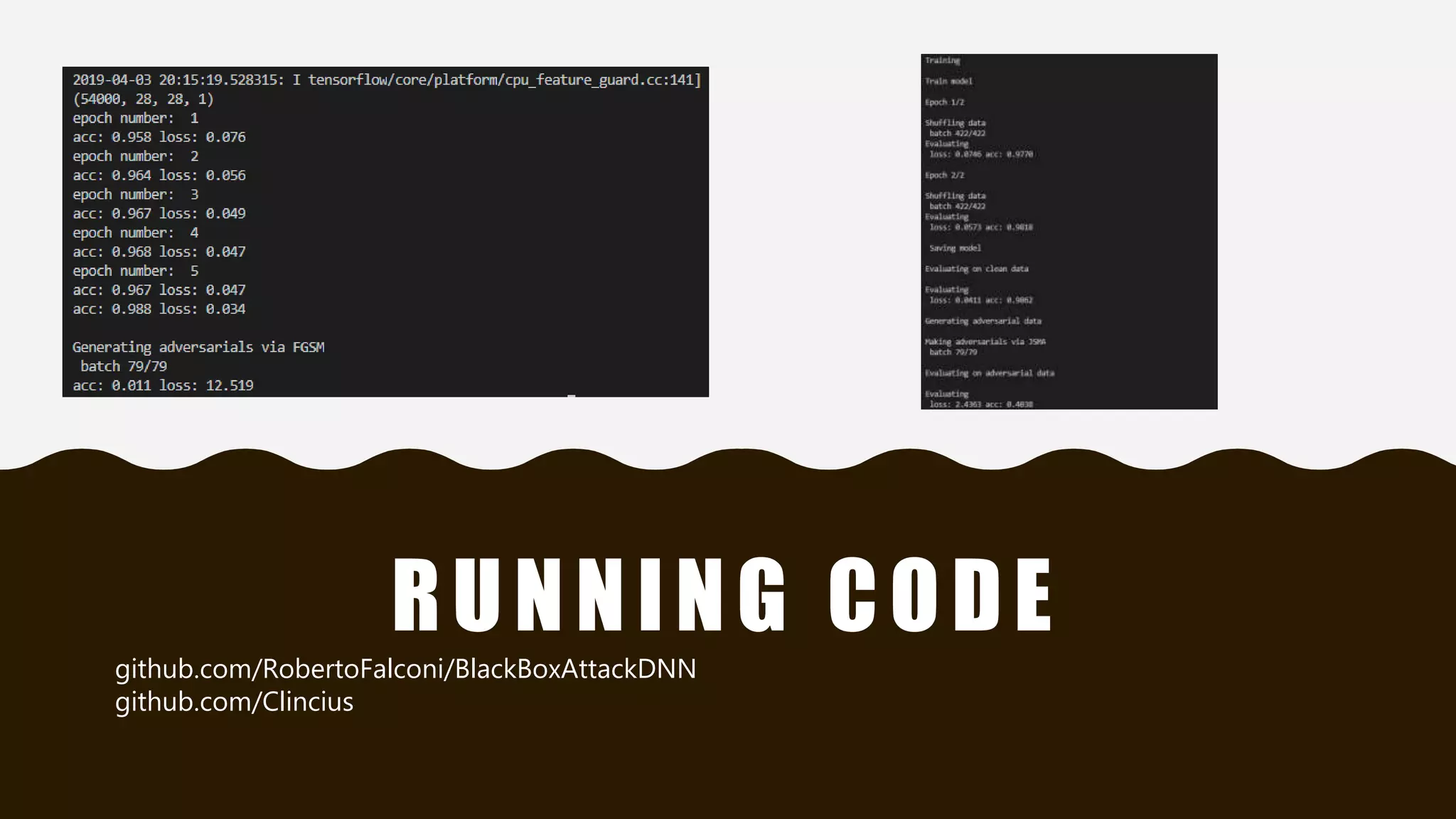
Task: Click 'Training' in the right terminal
Action: tap(942, 60)
